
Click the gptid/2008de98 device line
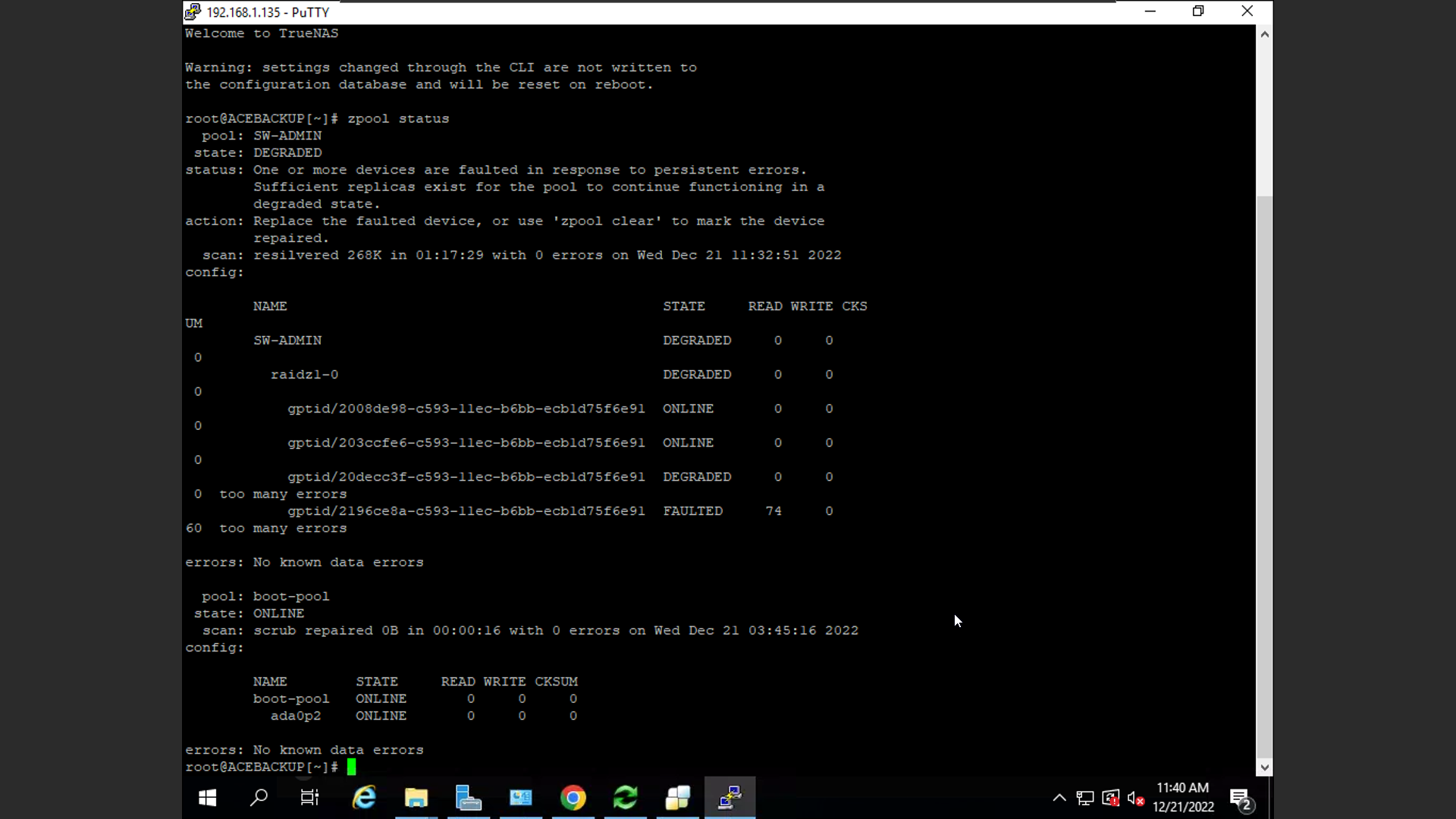466,409
